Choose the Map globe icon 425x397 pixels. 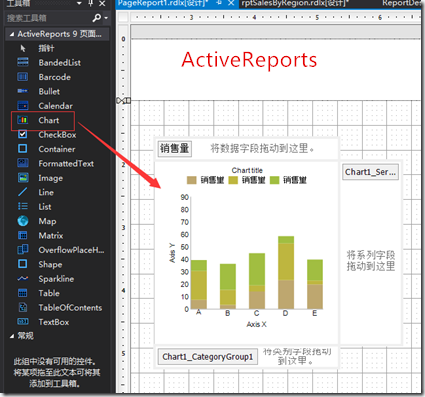click(x=23, y=221)
